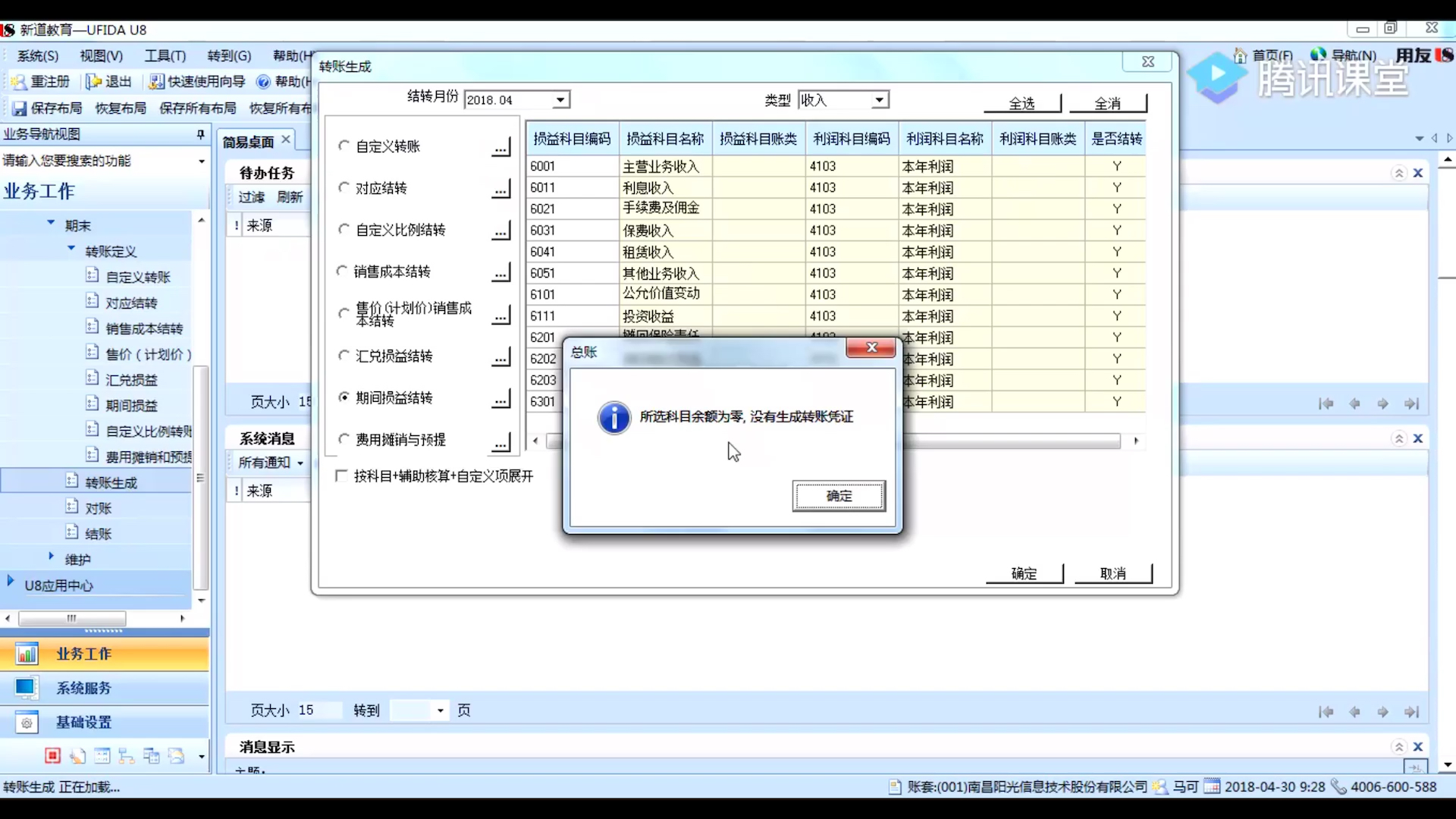Click 全选 button to select all items
1456x819 pixels.
pyautogui.click(x=1022, y=103)
